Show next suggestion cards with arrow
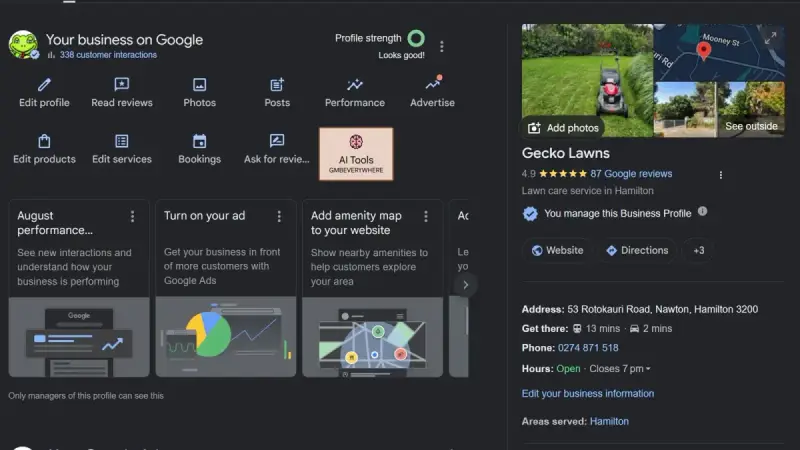 pyautogui.click(x=465, y=285)
